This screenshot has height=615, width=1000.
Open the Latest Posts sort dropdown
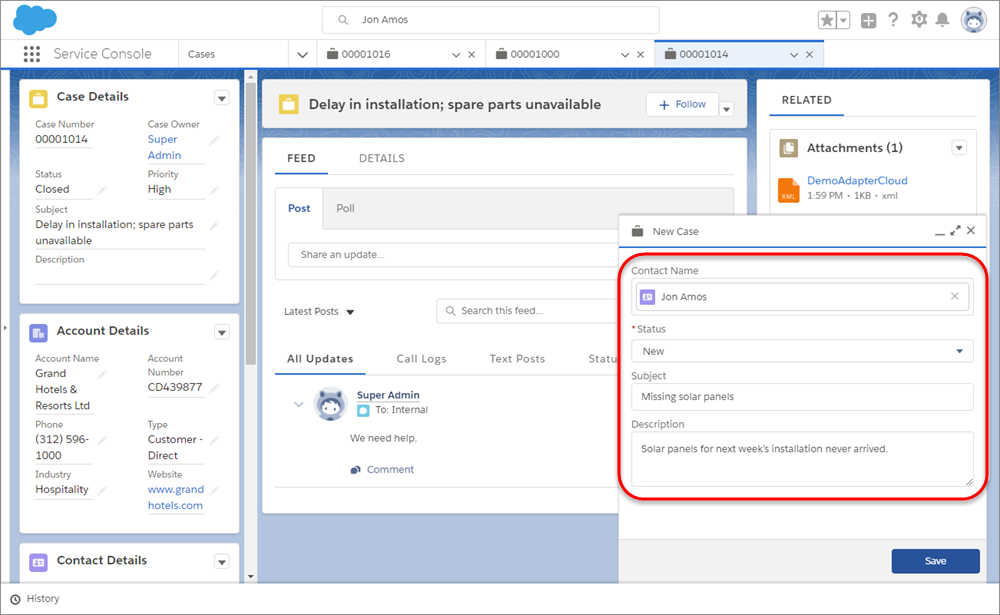tap(319, 312)
